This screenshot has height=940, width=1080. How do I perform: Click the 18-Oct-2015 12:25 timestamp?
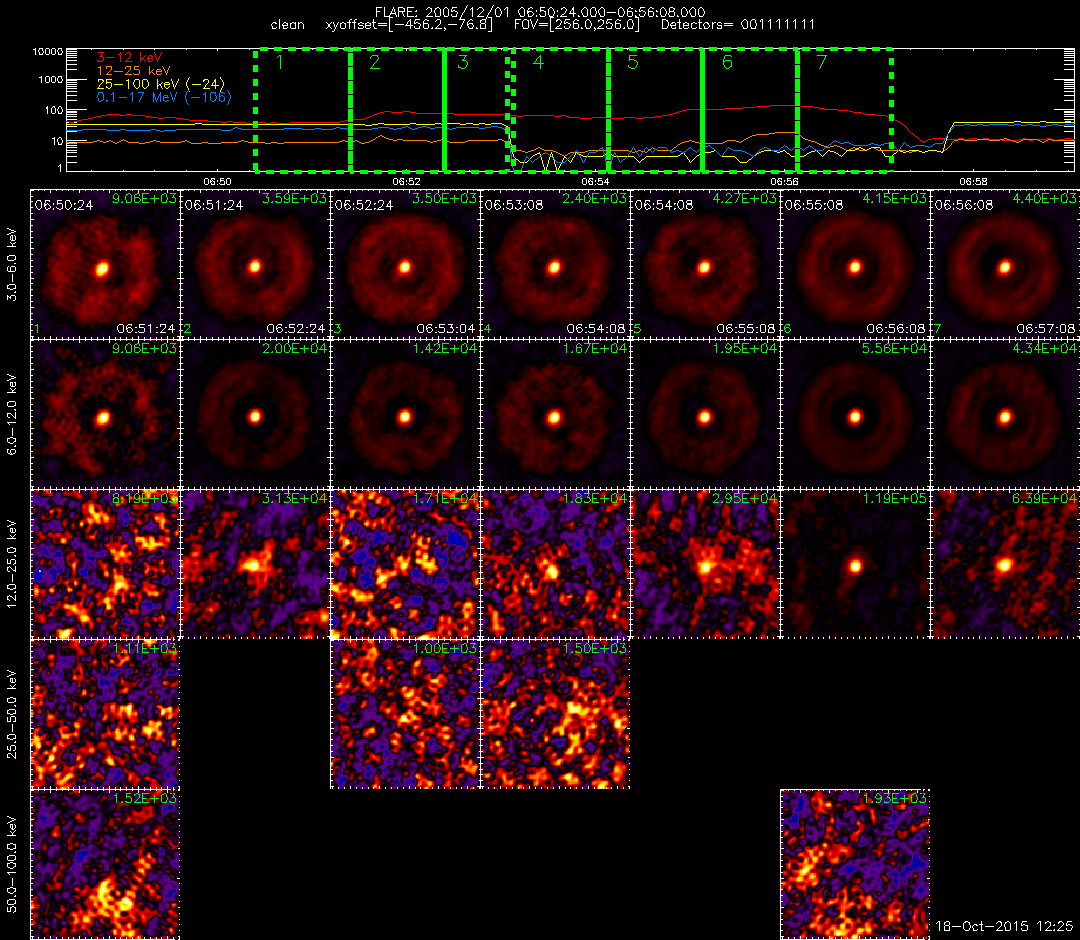(x=1004, y=926)
